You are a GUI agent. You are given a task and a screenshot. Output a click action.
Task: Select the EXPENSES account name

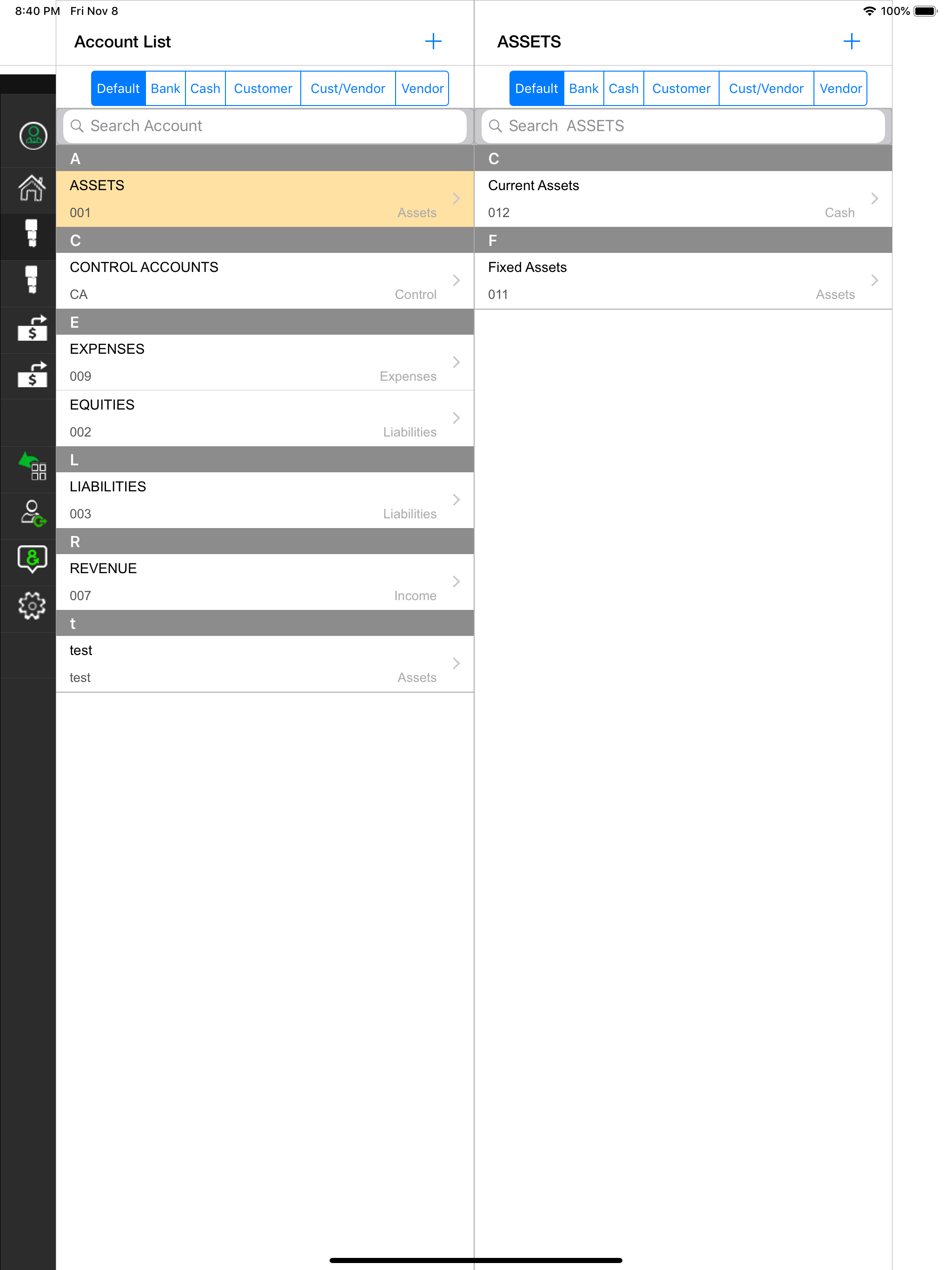107,349
